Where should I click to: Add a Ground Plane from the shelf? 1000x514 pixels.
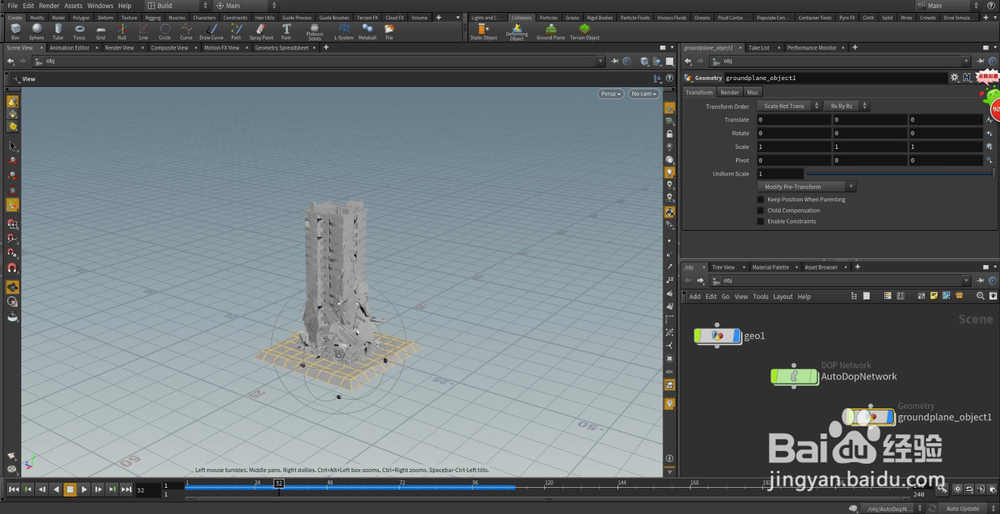coord(550,31)
